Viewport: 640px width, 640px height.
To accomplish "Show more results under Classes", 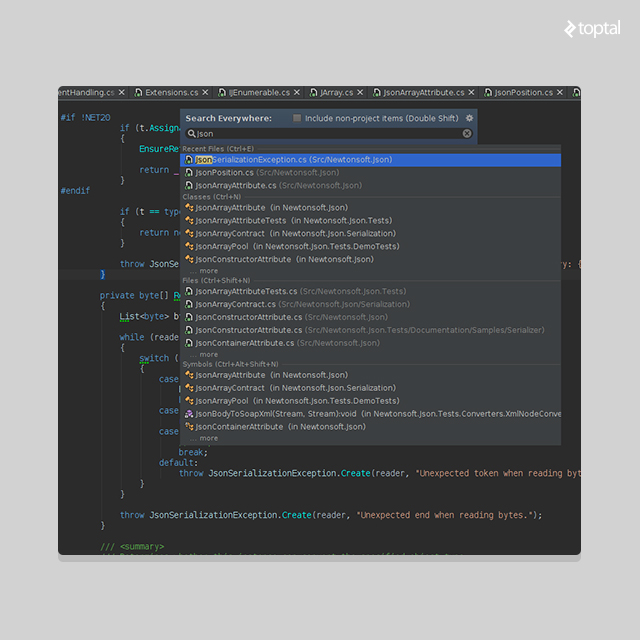I will click(204, 271).
